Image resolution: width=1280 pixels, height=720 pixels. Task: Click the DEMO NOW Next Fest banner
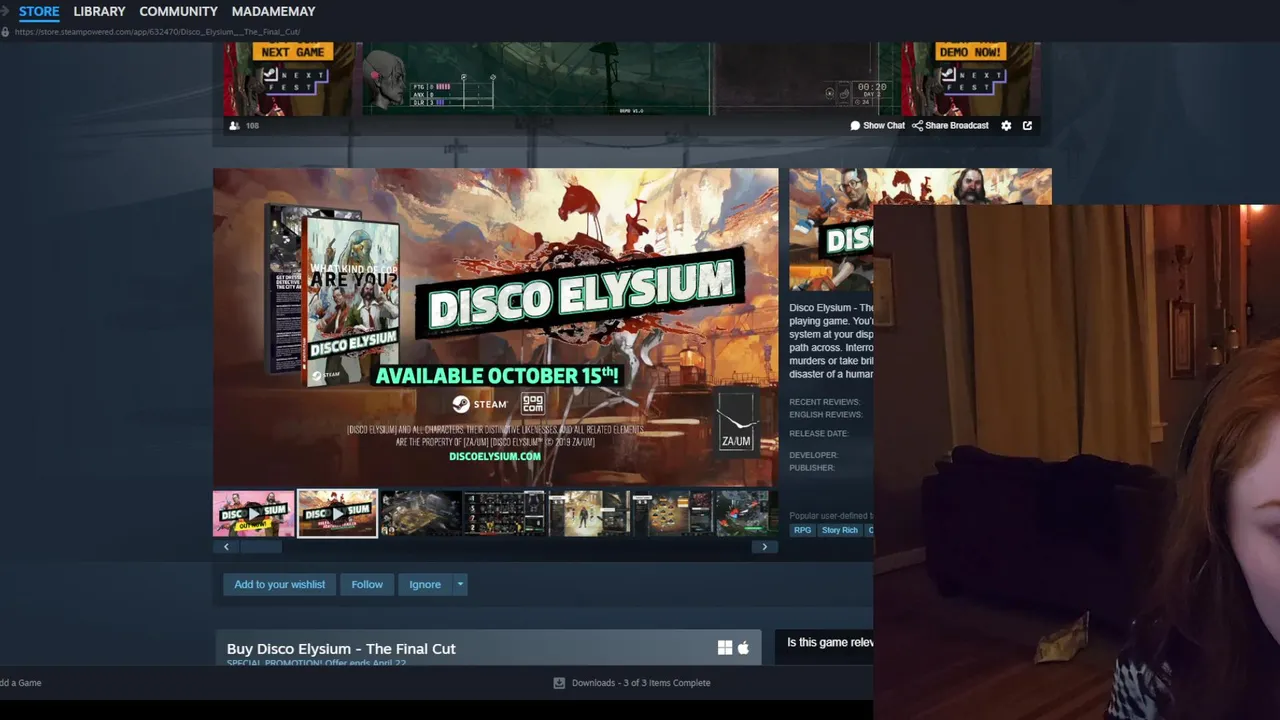coord(970,79)
